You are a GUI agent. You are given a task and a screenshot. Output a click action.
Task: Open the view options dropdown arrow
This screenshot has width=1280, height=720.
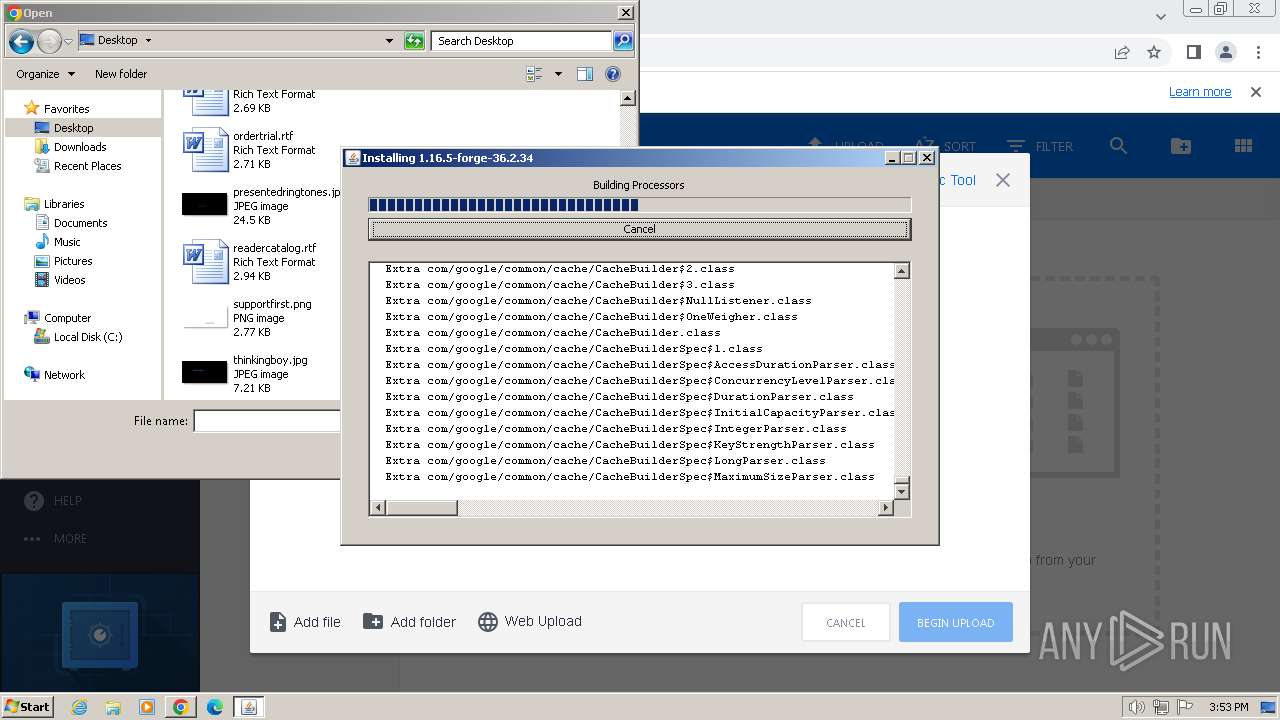click(x=558, y=74)
